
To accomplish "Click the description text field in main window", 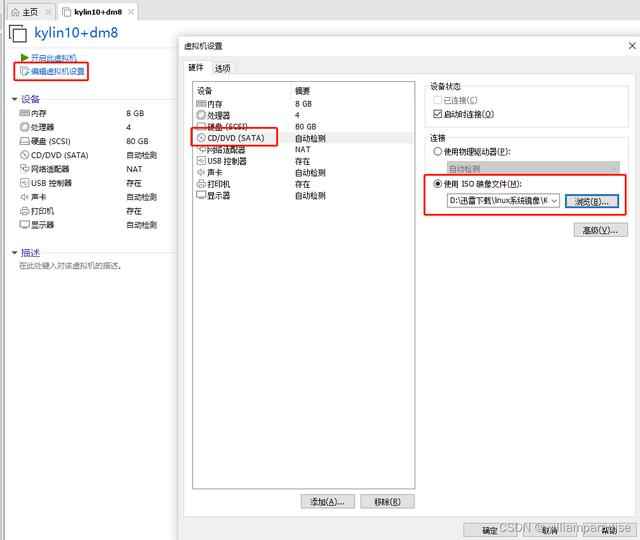I will tap(70, 266).
